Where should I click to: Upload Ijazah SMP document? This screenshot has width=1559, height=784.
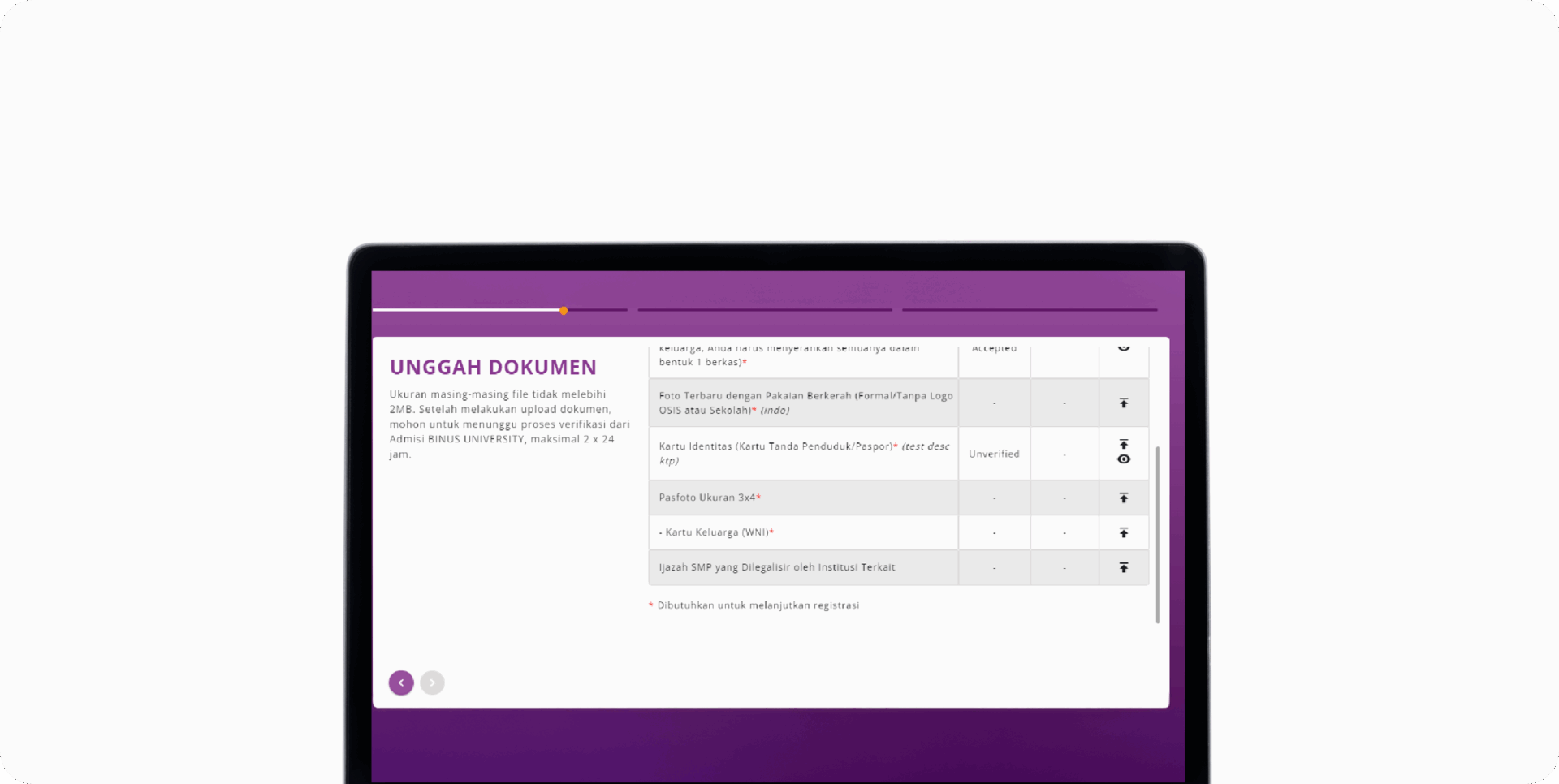[1124, 567]
